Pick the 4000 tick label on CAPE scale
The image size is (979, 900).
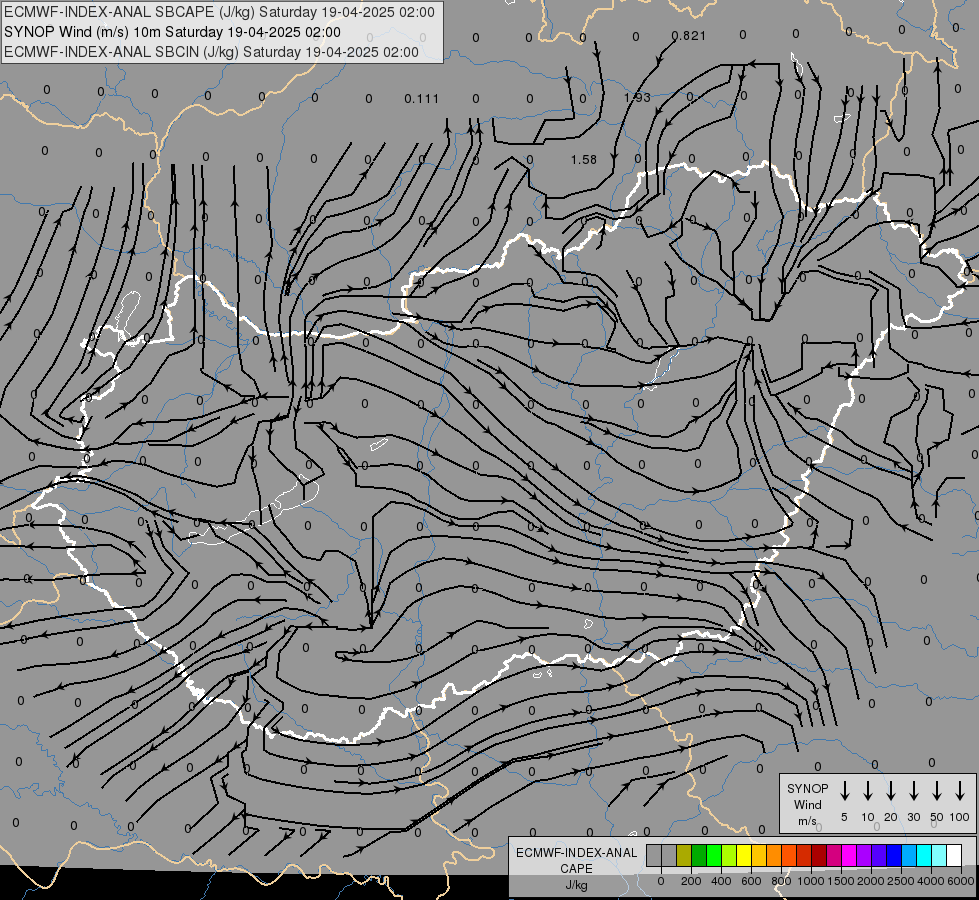coord(931,881)
